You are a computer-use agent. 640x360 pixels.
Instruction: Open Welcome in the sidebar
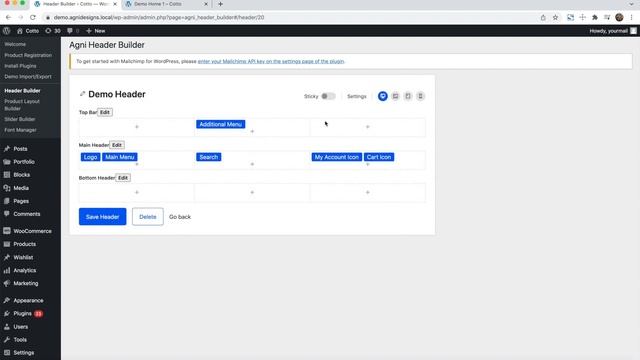(15, 44)
